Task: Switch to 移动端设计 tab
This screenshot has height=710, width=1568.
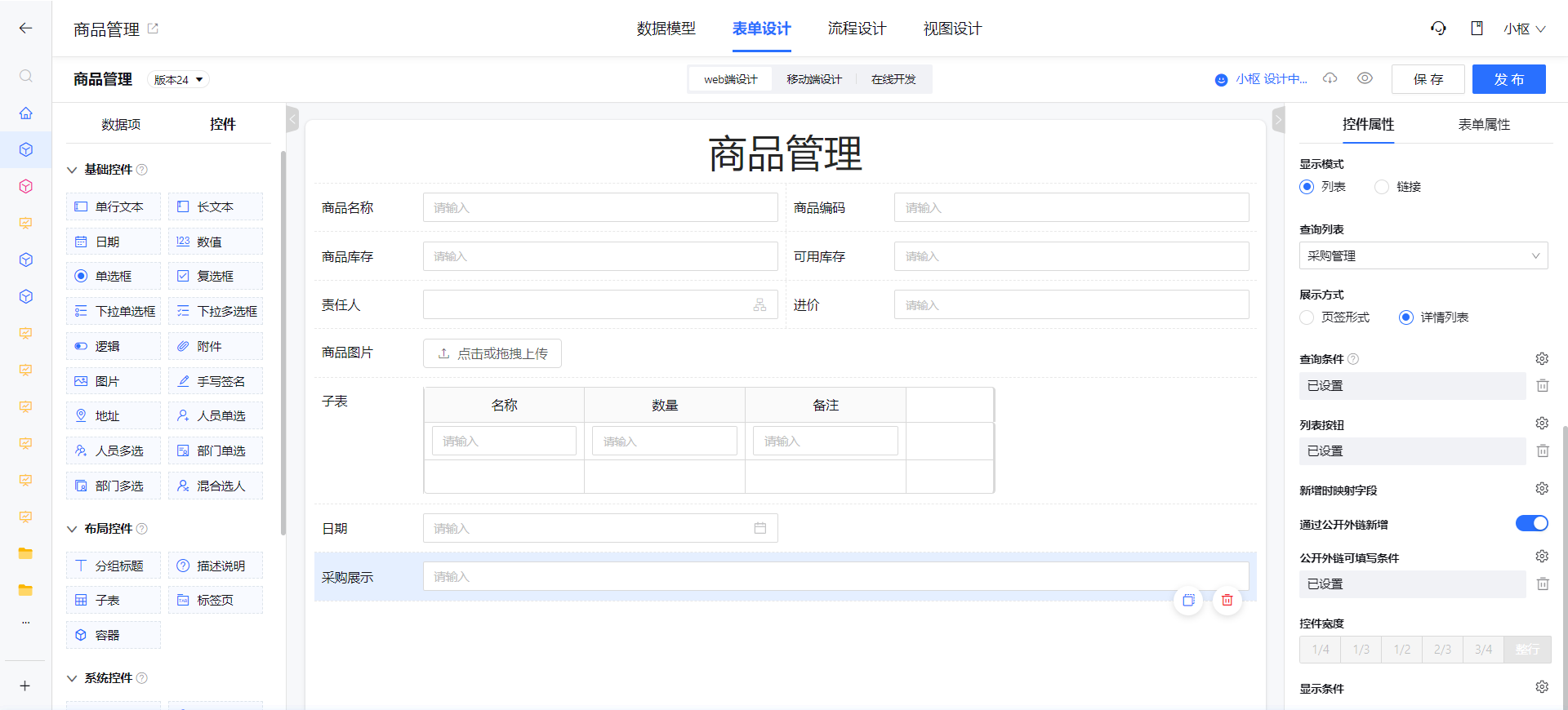Action: 814,79
